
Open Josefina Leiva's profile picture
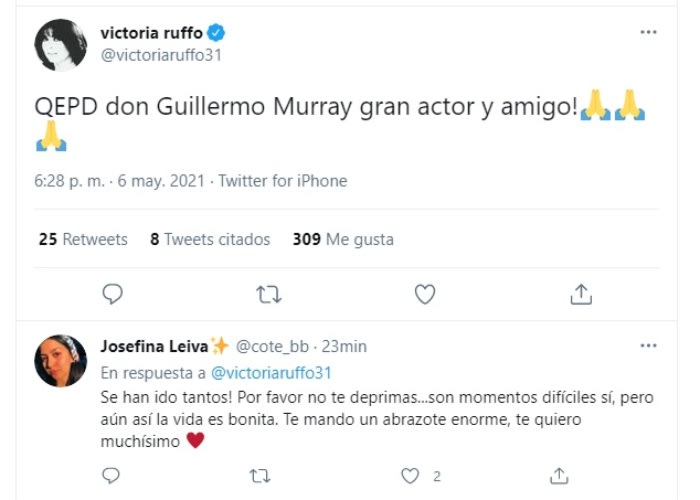click(x=61, y=360)
